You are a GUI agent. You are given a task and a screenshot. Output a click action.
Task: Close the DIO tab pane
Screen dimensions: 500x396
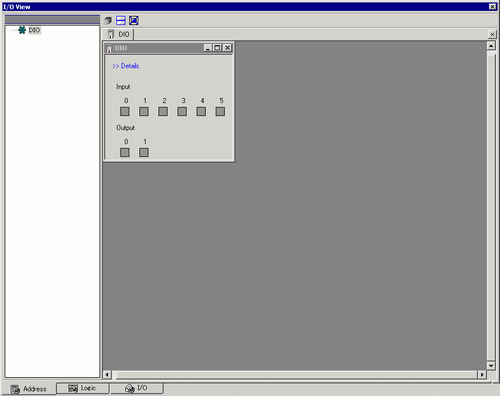[492, 34]
